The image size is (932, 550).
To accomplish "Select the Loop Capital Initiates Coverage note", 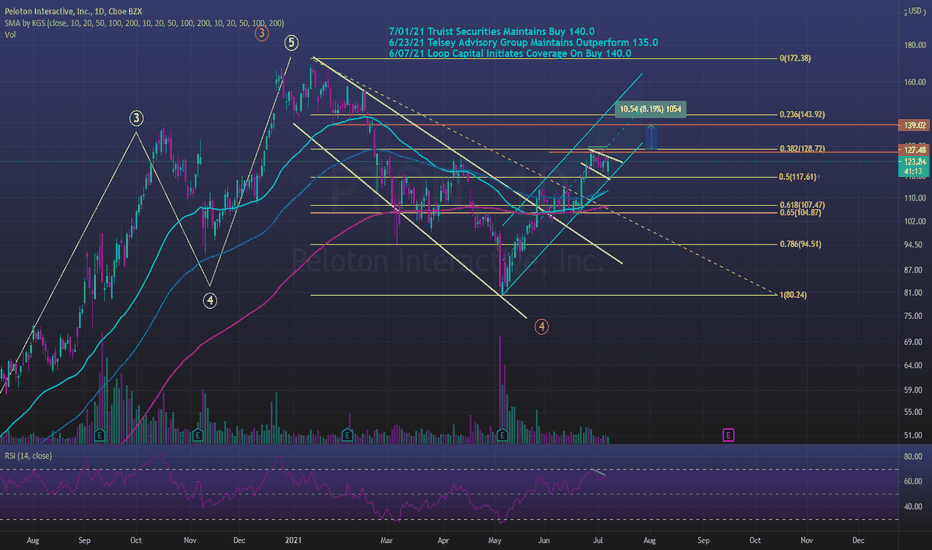I will pyautogui.click(x=510, y=54).
